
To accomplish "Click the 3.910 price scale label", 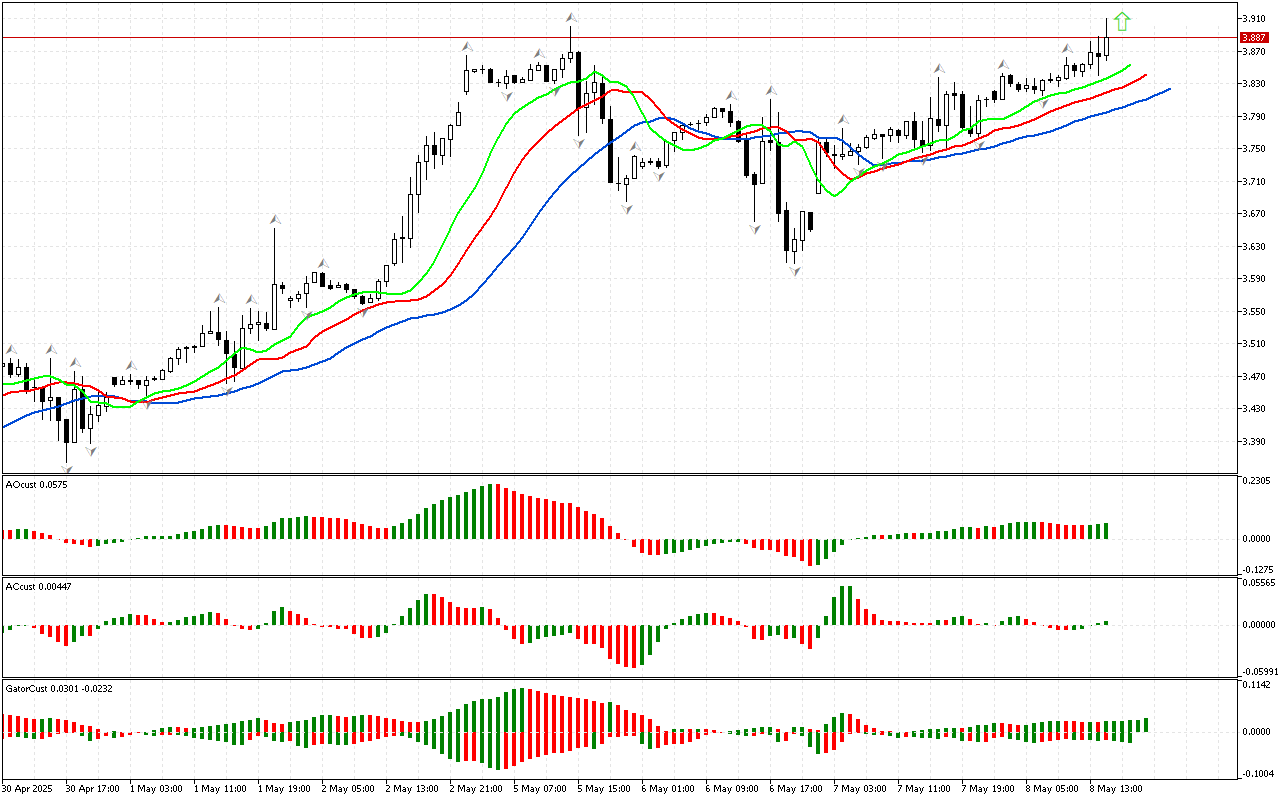I will (1254, 19).
